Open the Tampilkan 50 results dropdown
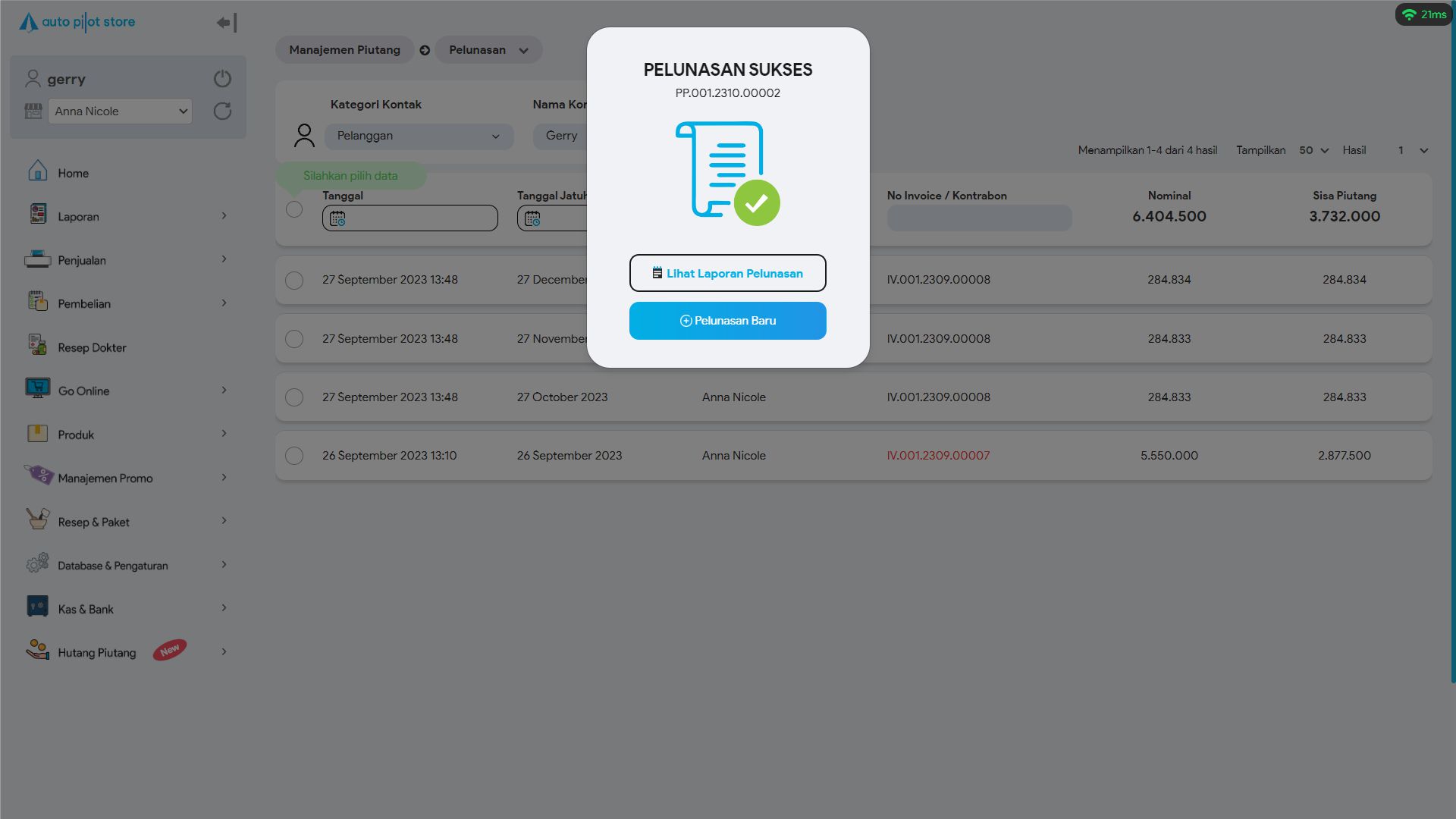Screen dimensions: 1456x819 click(1313, 150)
